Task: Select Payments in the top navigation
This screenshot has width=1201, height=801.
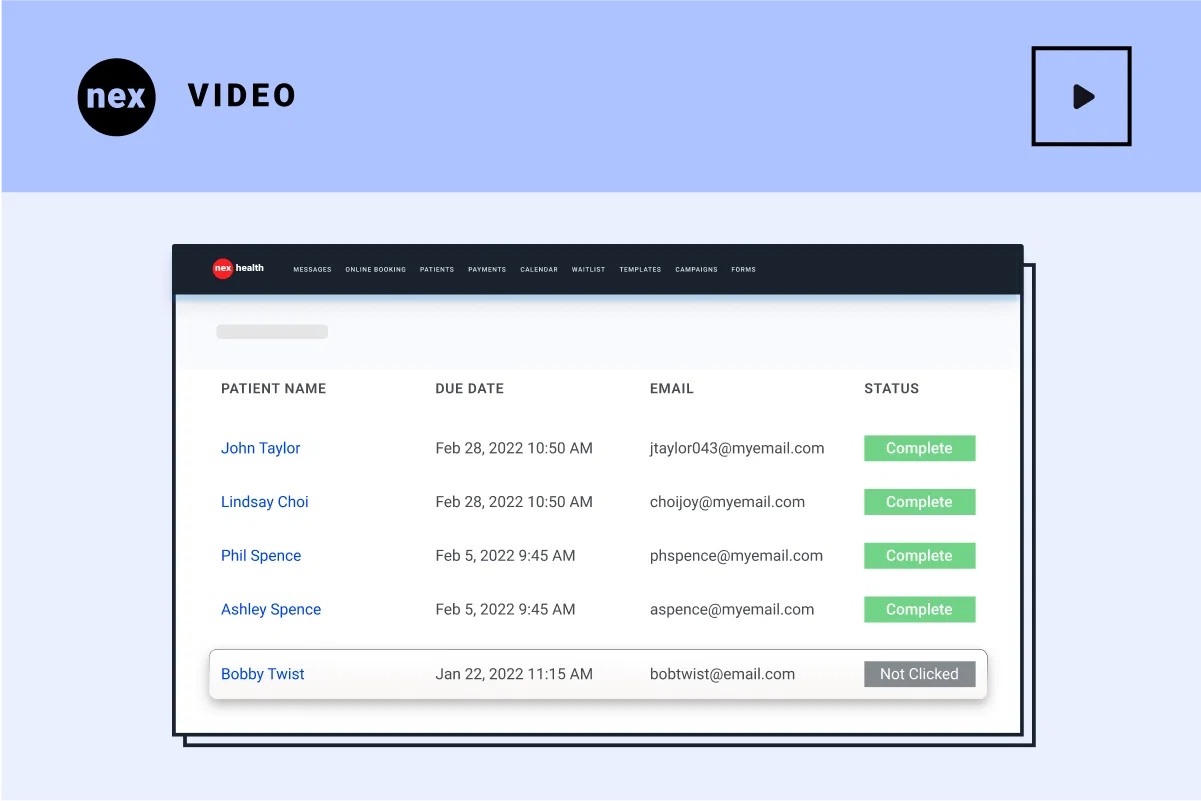Action: pyautogui.click(x=487, y=270)
